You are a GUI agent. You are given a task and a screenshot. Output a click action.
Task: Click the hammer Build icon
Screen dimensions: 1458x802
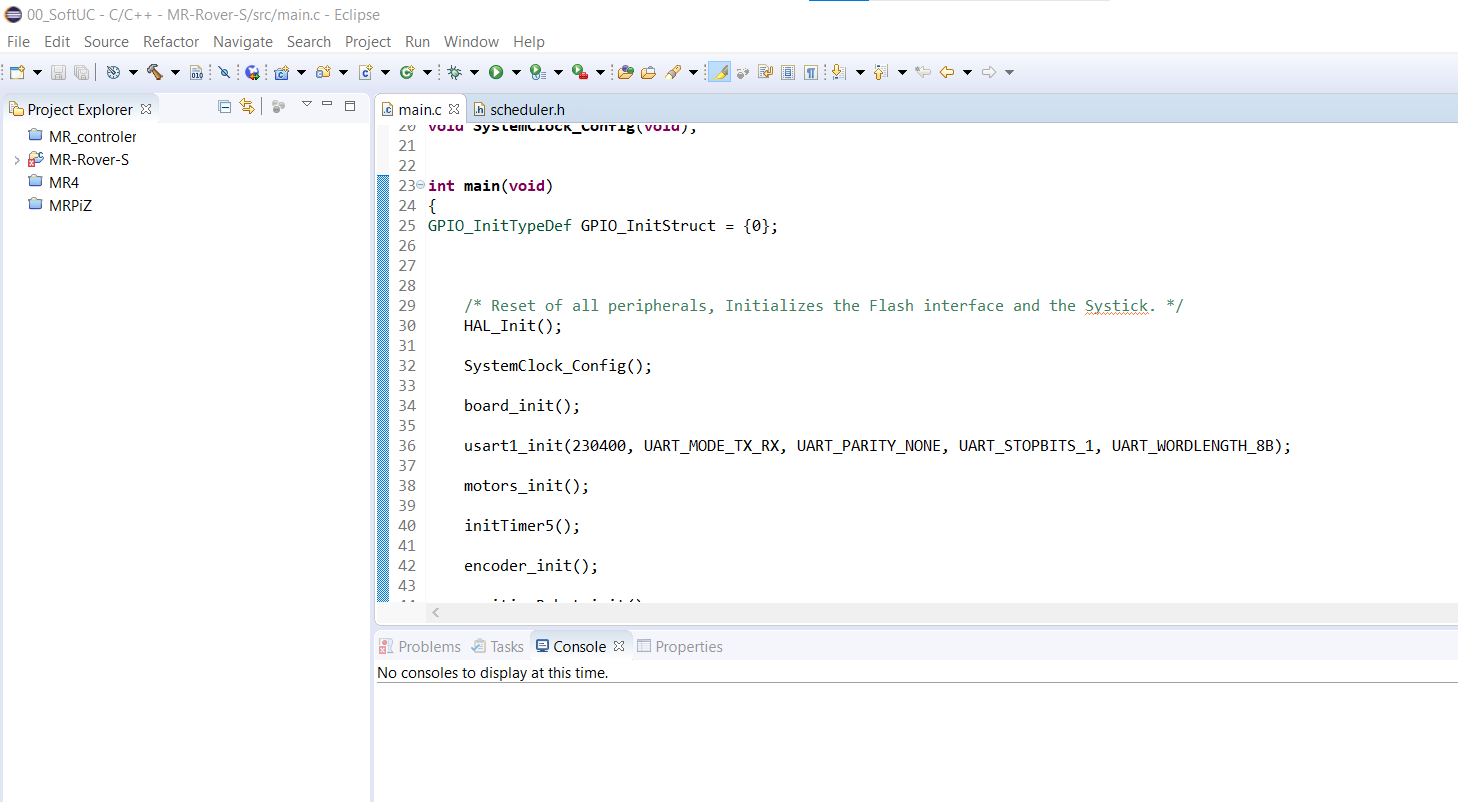(x=154, y=72)
